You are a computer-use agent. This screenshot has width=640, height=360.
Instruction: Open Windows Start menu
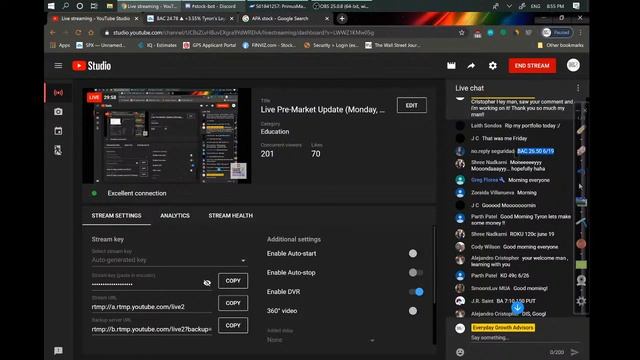51,6
